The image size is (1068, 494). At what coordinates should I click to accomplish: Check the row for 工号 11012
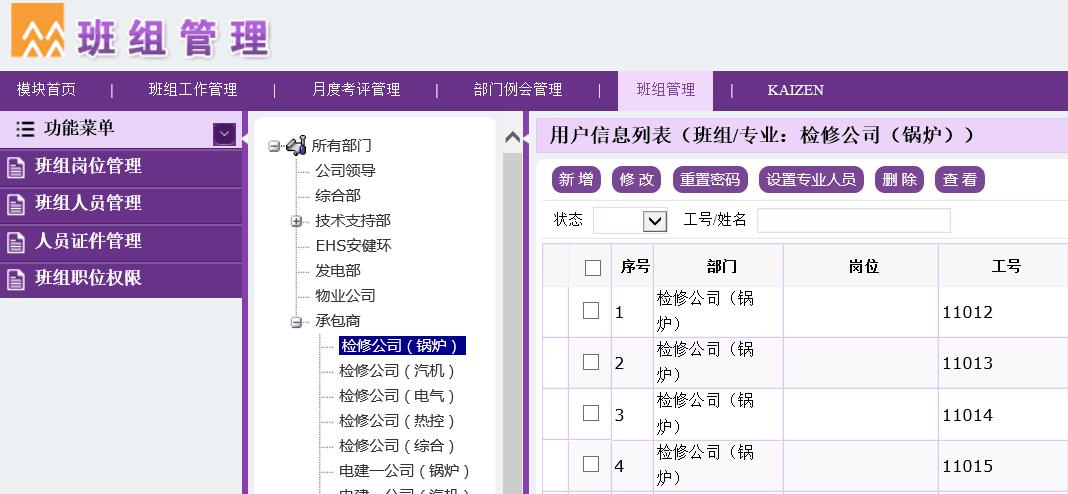point(591,311)
